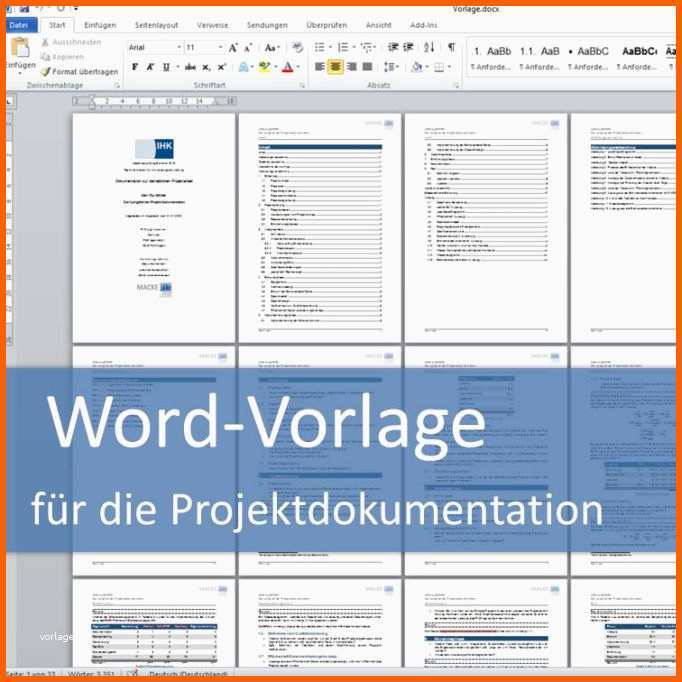Click the grow font size icon
The width and height of the screenshot is (682, 682).
(x=233, y=47)
